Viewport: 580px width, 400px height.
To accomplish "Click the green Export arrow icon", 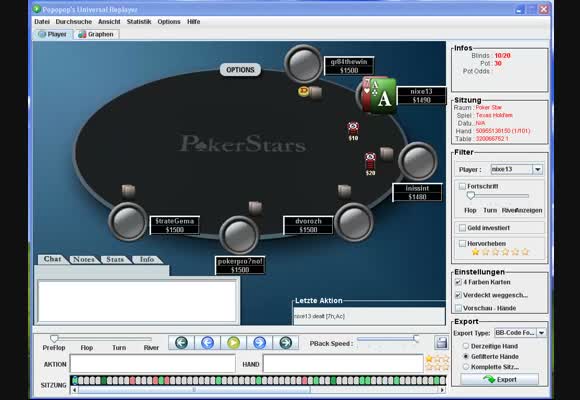I will 489,379.
